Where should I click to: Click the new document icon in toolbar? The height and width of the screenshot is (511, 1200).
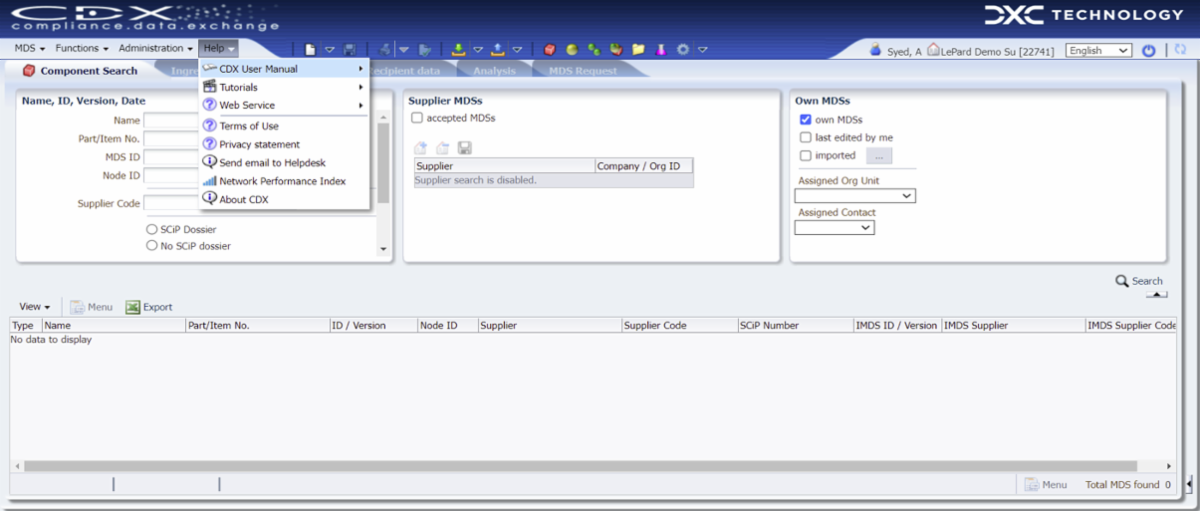[x=310, y=49]
